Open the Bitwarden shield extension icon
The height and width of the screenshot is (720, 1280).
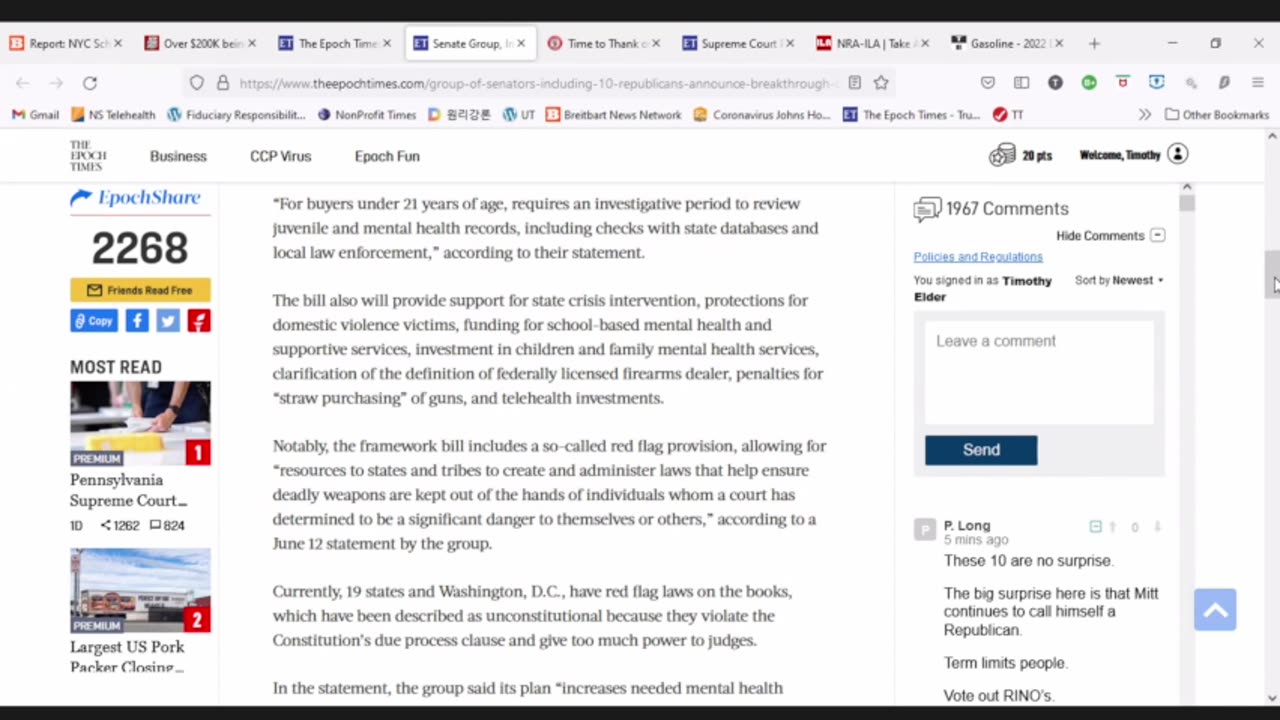click(x=1157, y=83)
